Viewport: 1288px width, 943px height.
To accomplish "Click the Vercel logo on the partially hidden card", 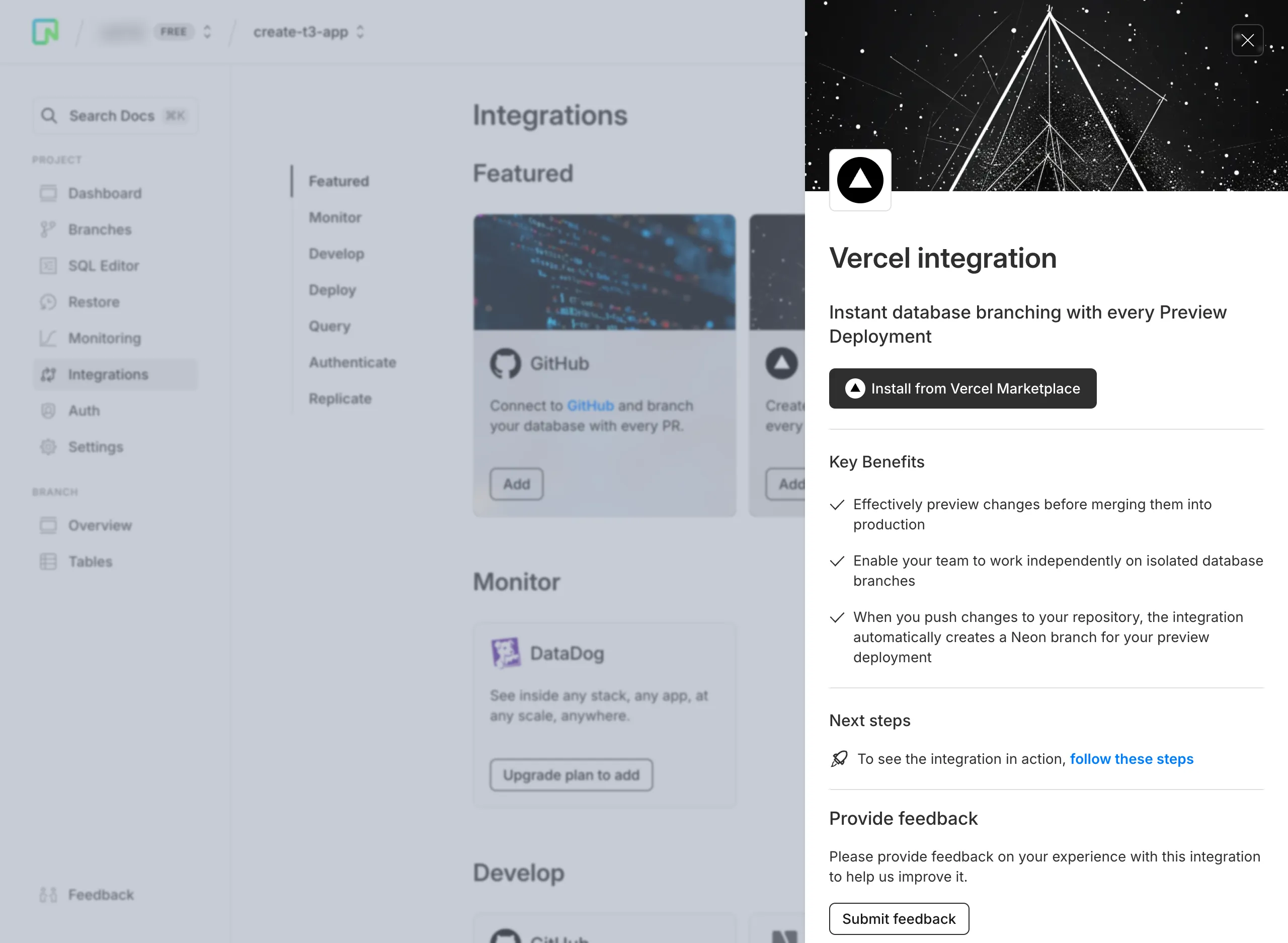I will tap(781, 363).
